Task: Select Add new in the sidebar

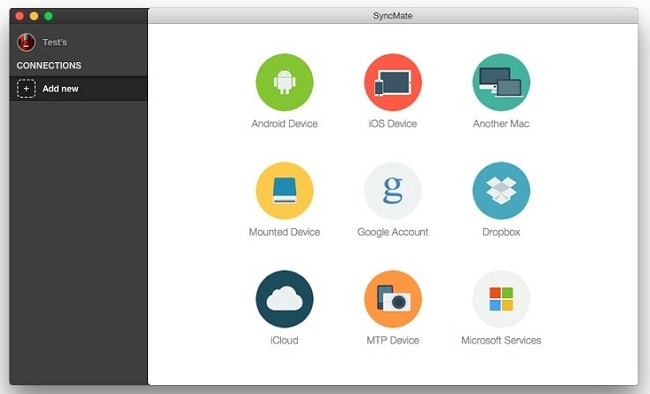Action: 78,89
